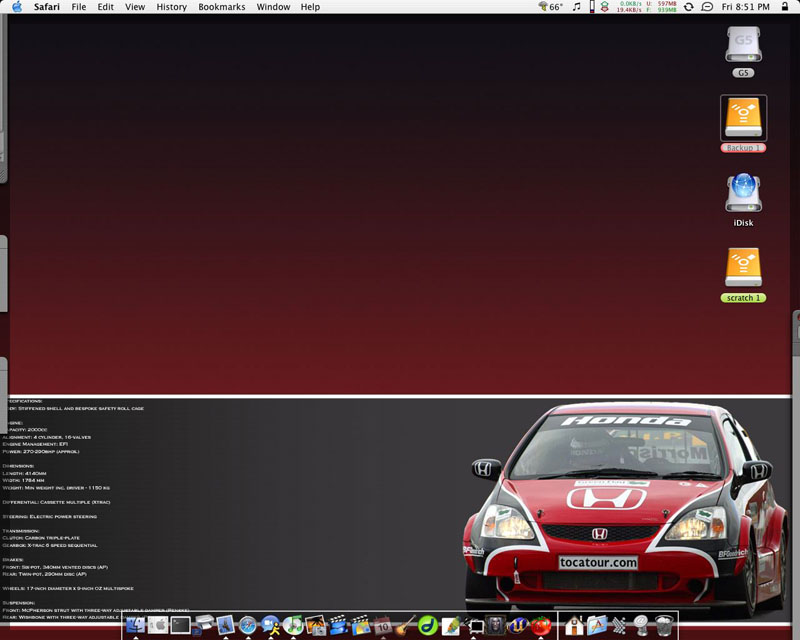Open the printer icon in the Dock
This screenshot has height=640, width=800.
point(203,625)
